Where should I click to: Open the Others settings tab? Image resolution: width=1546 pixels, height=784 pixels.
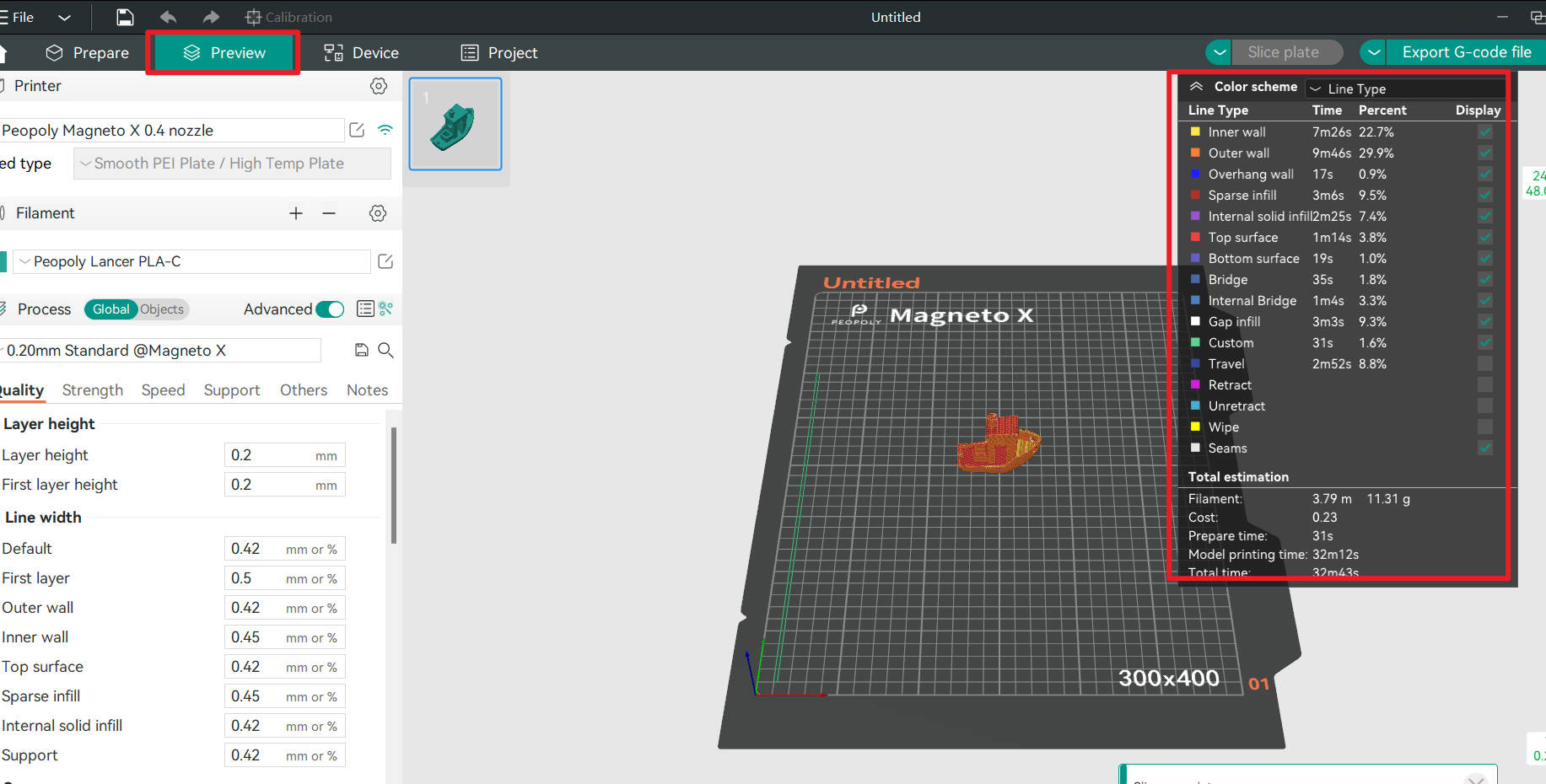pyautogui.click(x=304, y=390)
